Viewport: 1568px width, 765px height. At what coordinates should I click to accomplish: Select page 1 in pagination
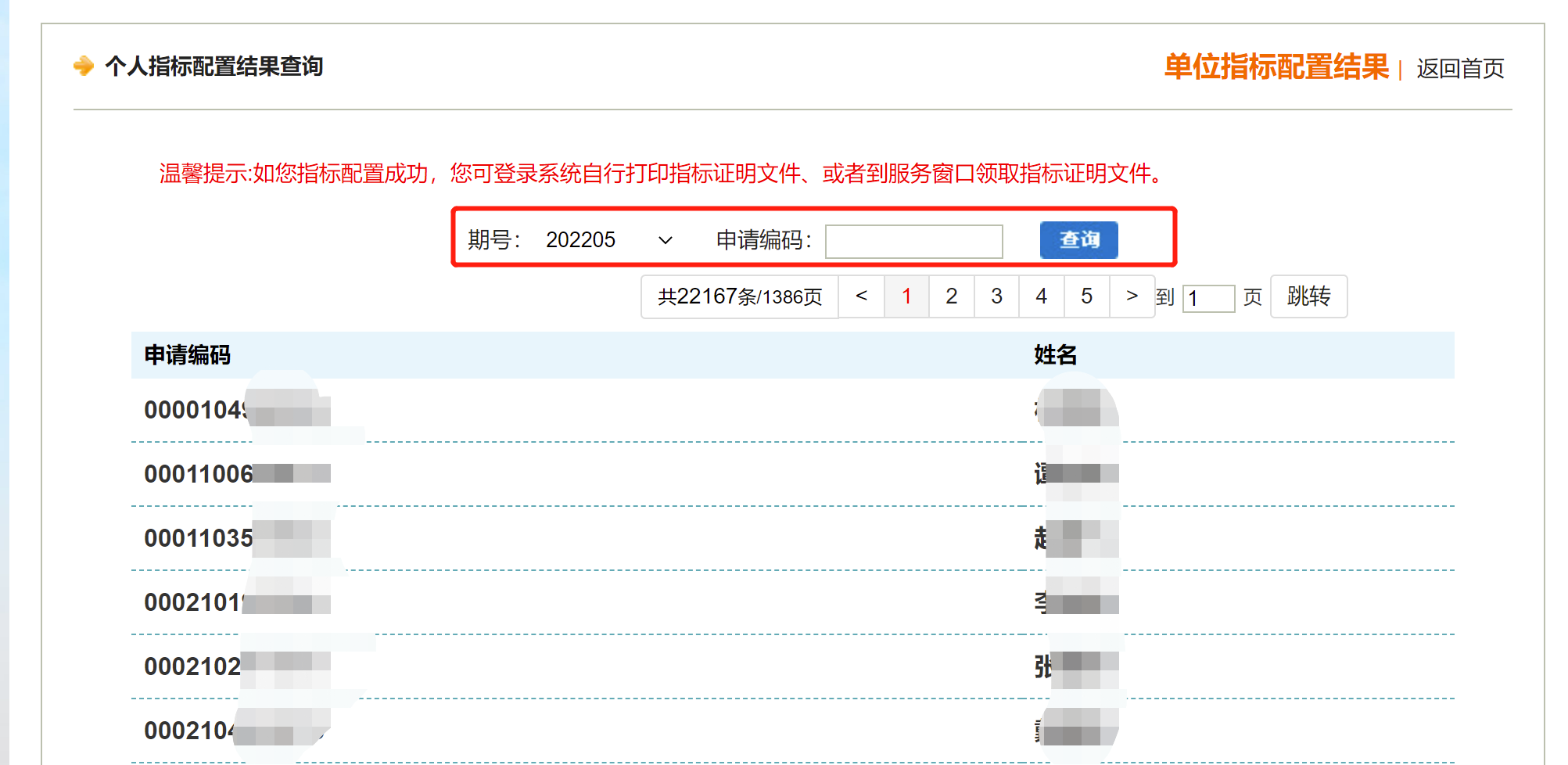pos(906,296)
